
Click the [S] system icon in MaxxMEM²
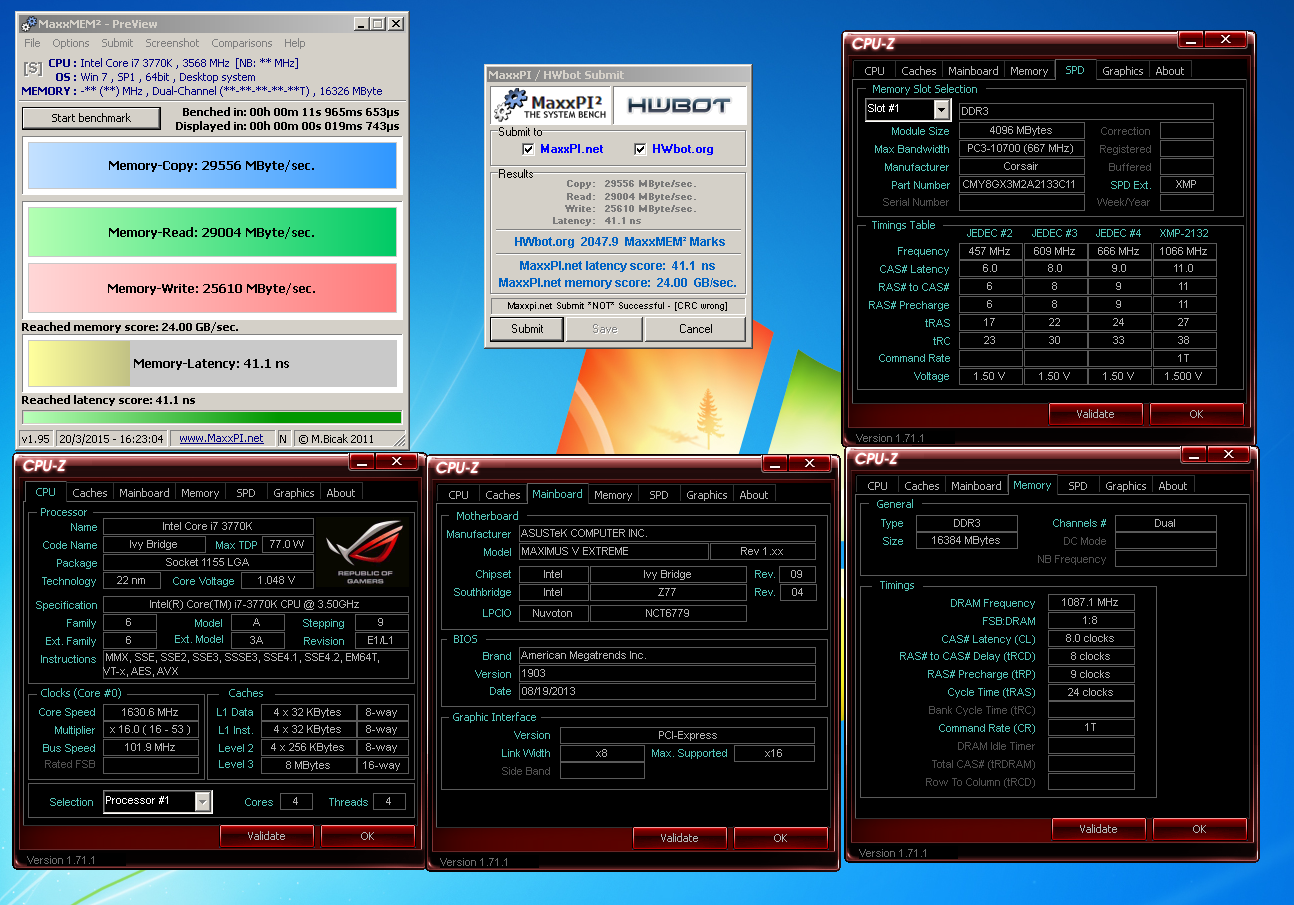(33, 68)
